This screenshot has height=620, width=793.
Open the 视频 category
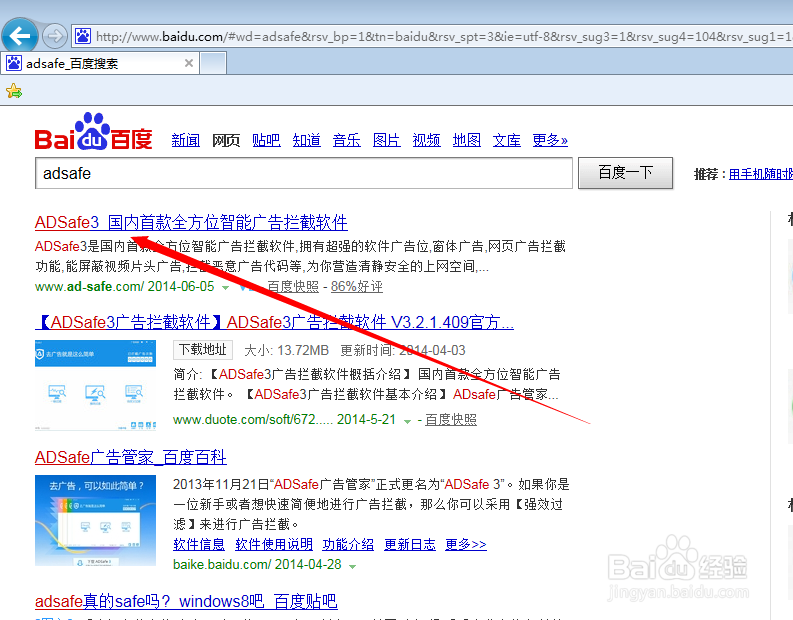coord(426,140)
